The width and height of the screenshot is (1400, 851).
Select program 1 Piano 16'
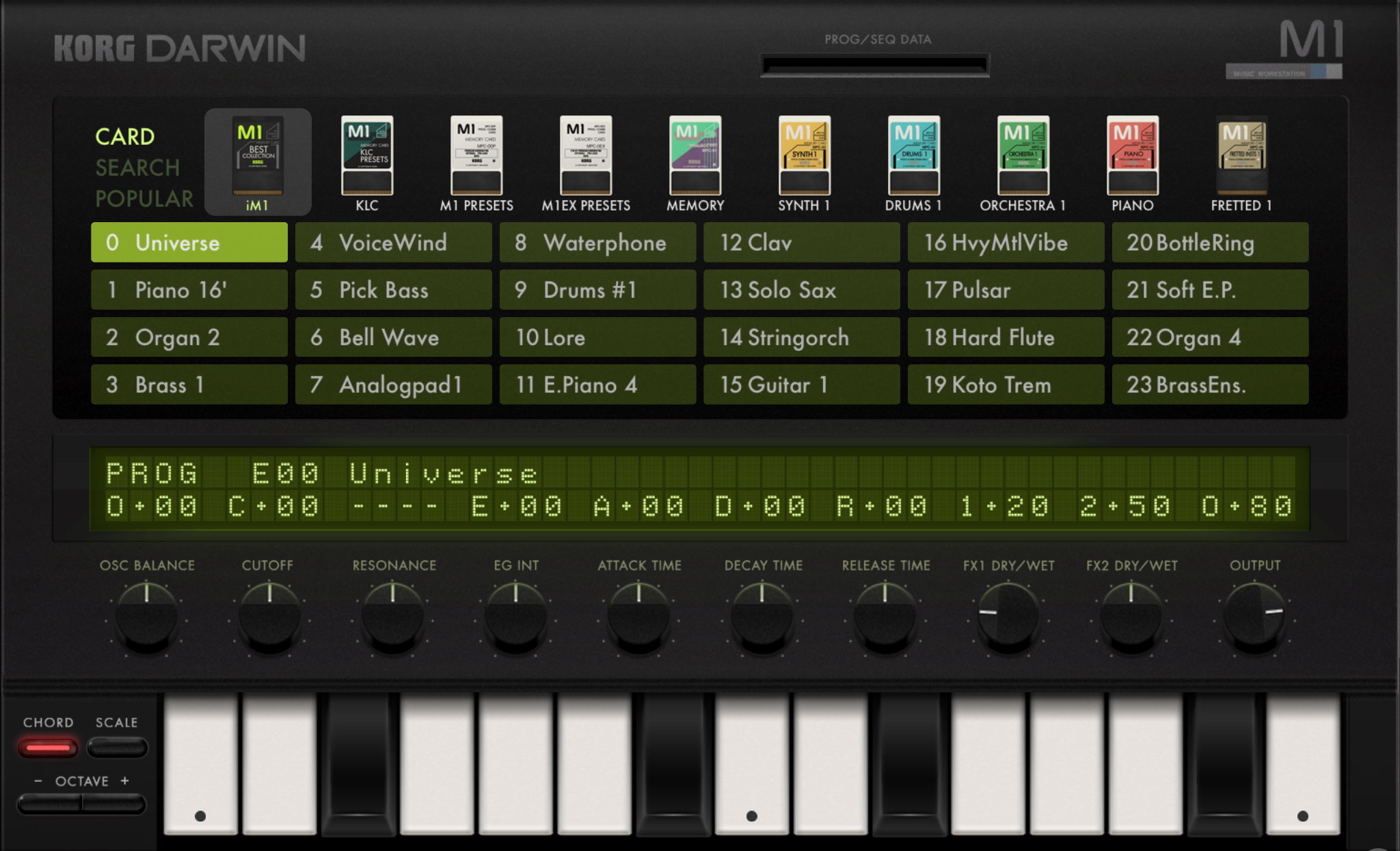pos(189,290)
